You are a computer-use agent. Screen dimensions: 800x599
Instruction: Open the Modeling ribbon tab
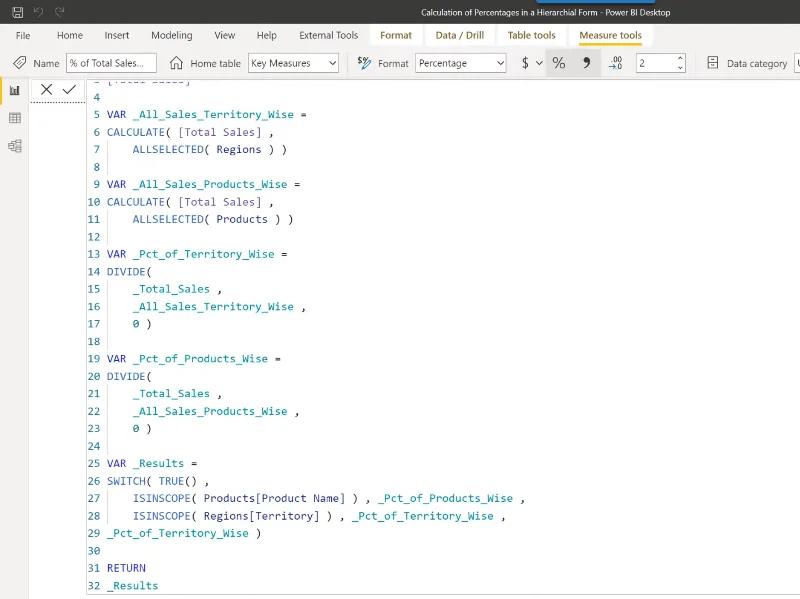click(172, 35)
